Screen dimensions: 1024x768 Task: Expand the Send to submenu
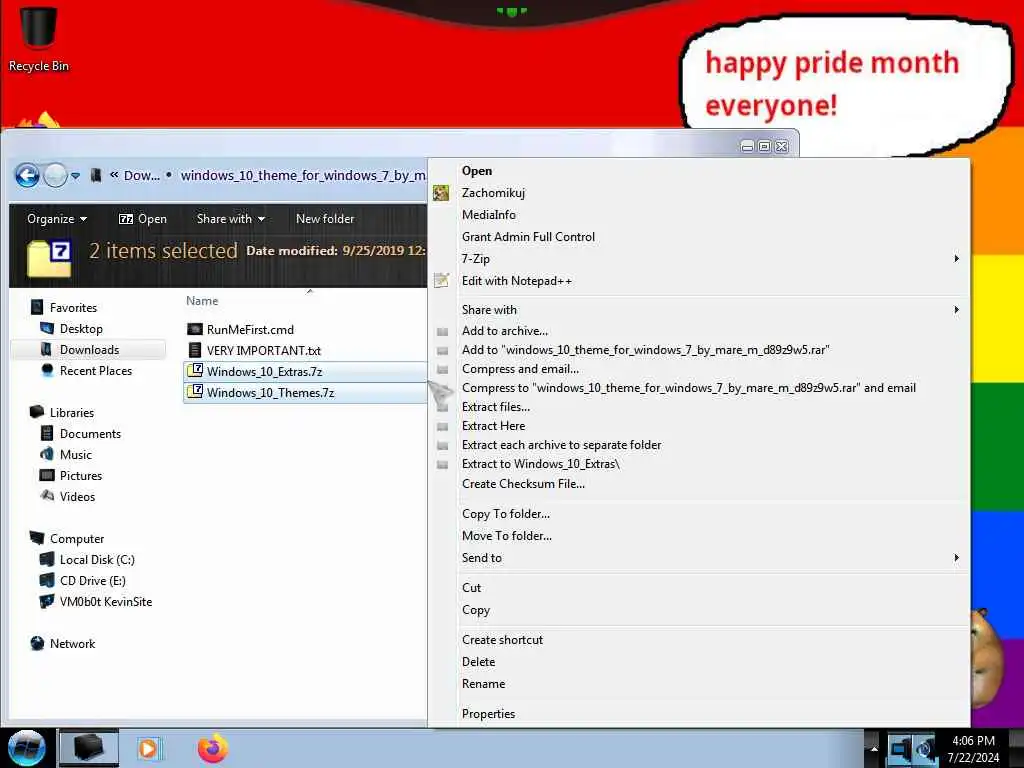pyautogui.click(x=699, y=558)
